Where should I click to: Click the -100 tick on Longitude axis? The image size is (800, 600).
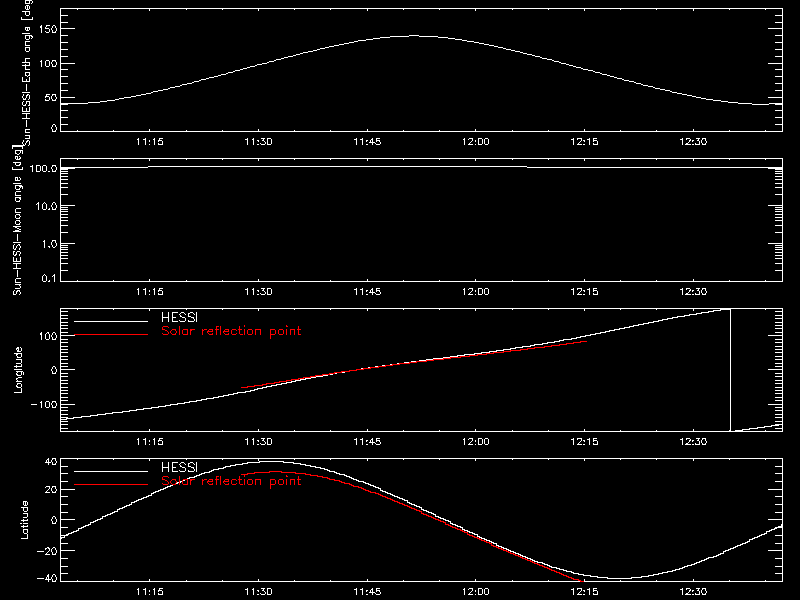coord(44,405)
